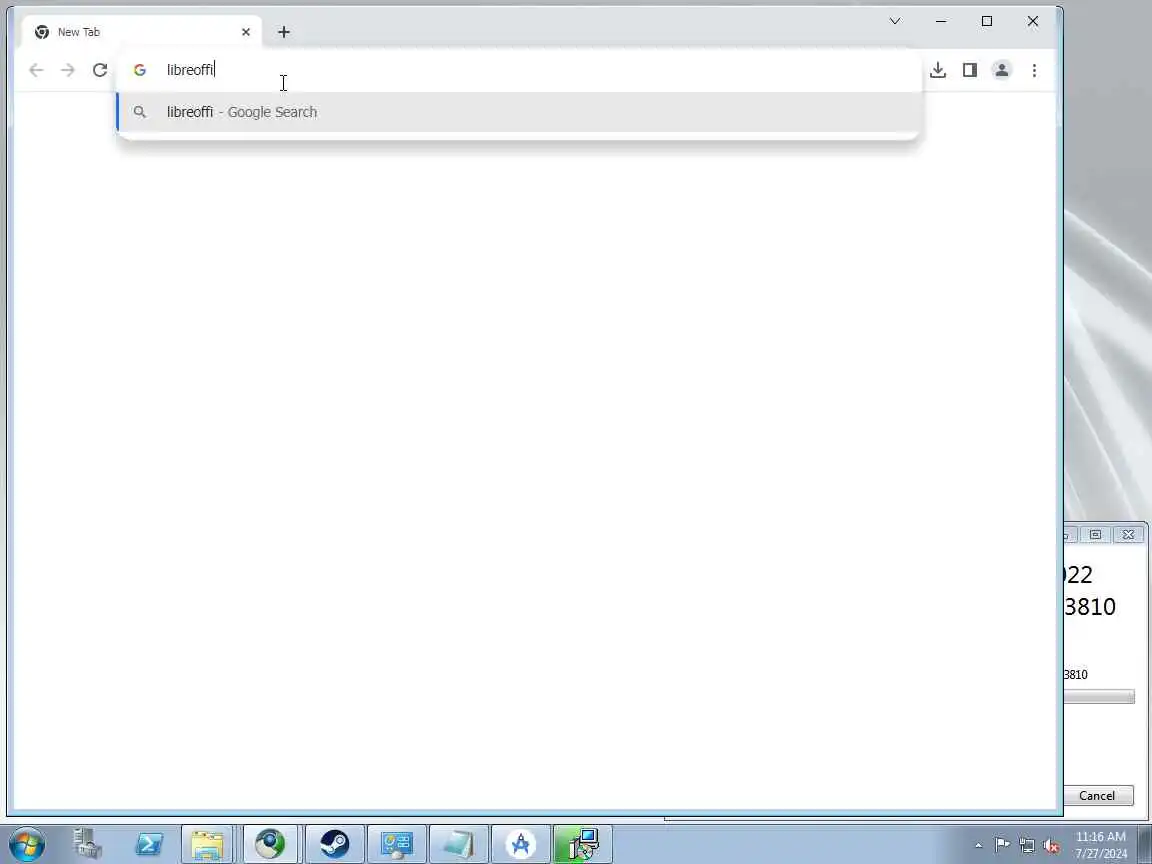Click the Google icon in address bar

click(140, 70)
